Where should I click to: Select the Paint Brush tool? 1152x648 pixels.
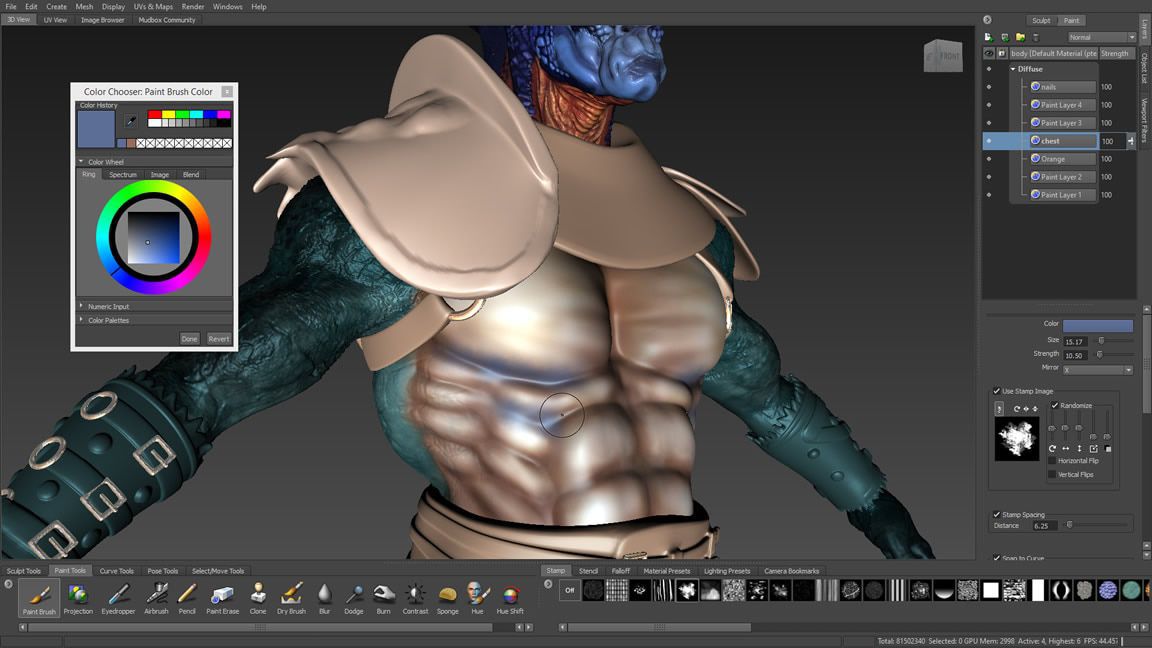coord(39,597)
